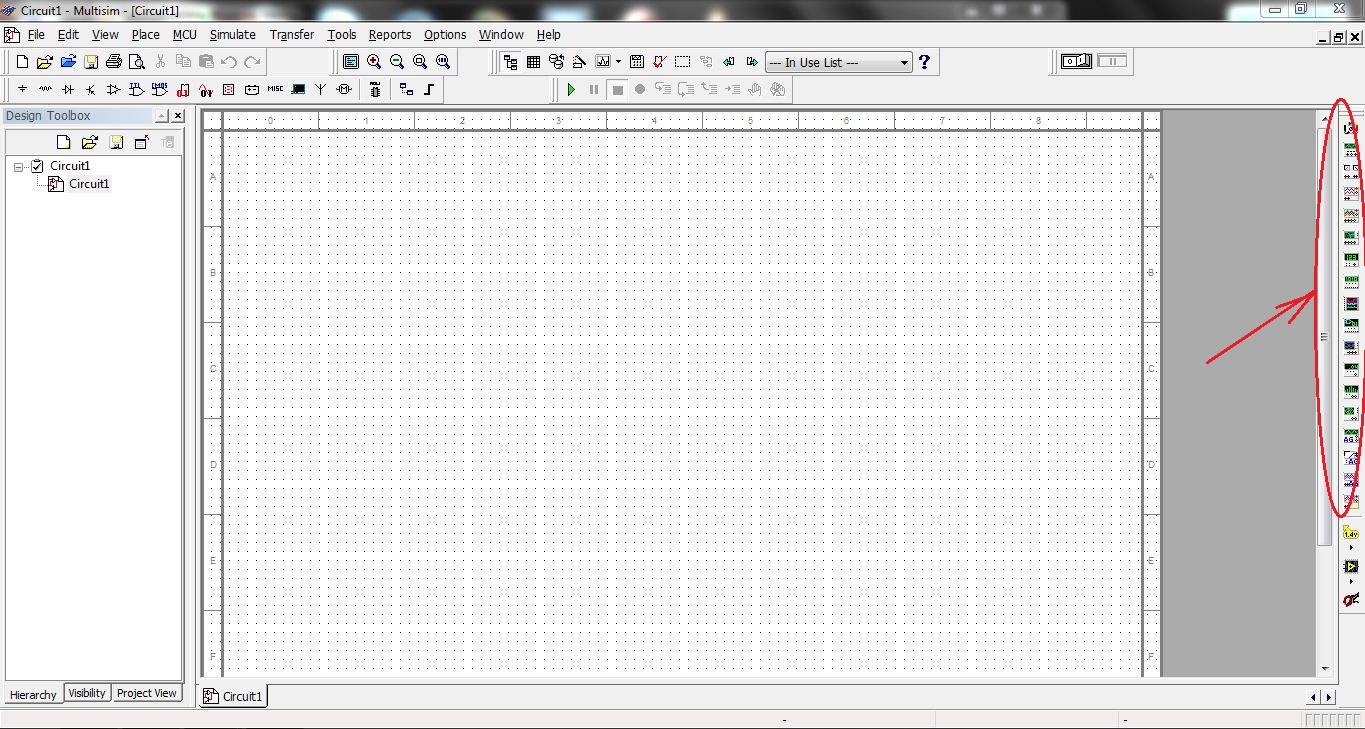Open the TTL component group
The height and width of the screenshot is (729, 1365).
(137, 89)
